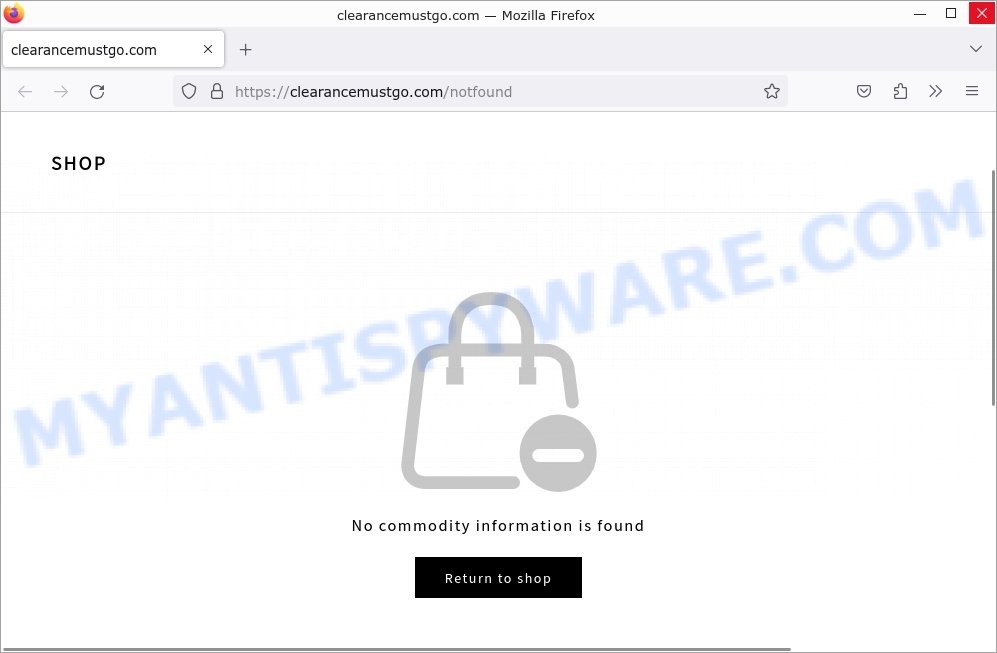The width and height of the screenshot is (997, 653).
Task: View site security padlock info
Action: (217, 91)
